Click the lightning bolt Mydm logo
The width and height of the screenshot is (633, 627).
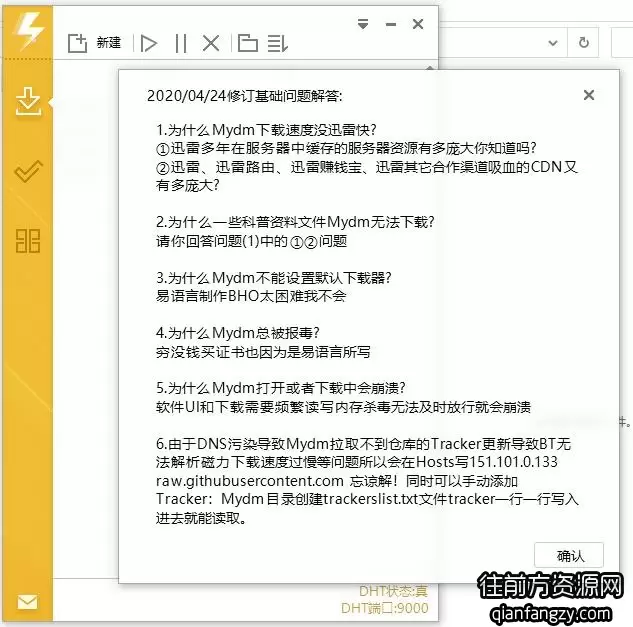pos(29,30)
